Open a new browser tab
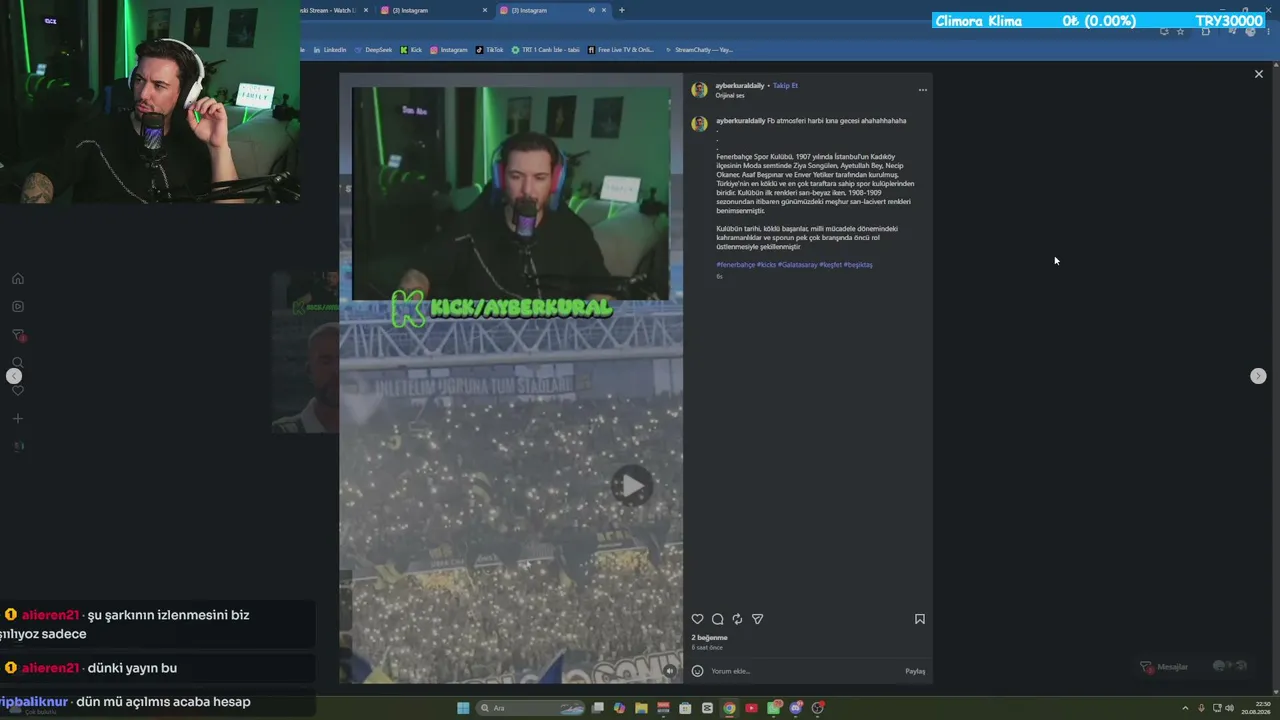 click(x=622, y=10)
